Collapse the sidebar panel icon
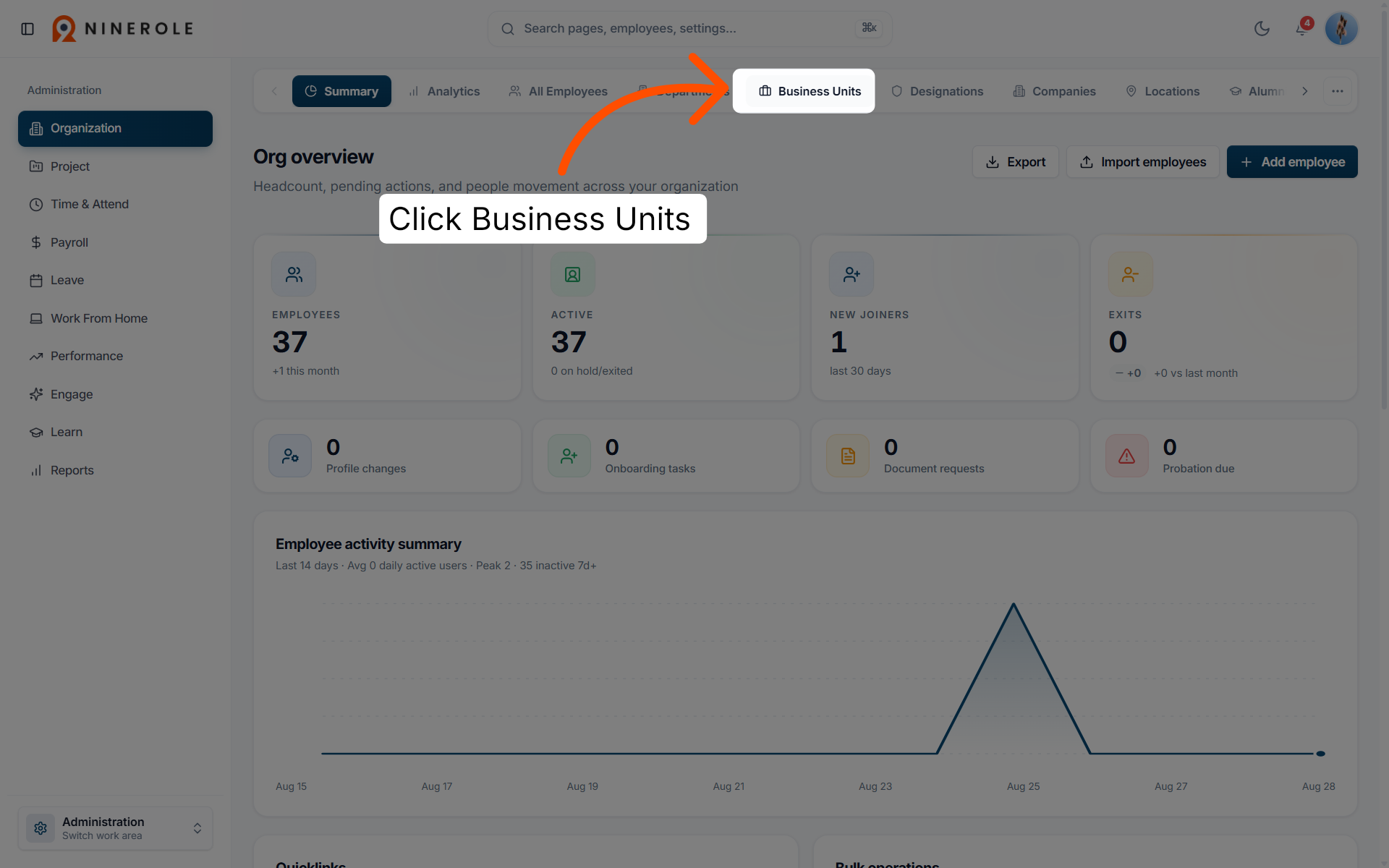1389x868 pixels. click(x=27, y=29)
